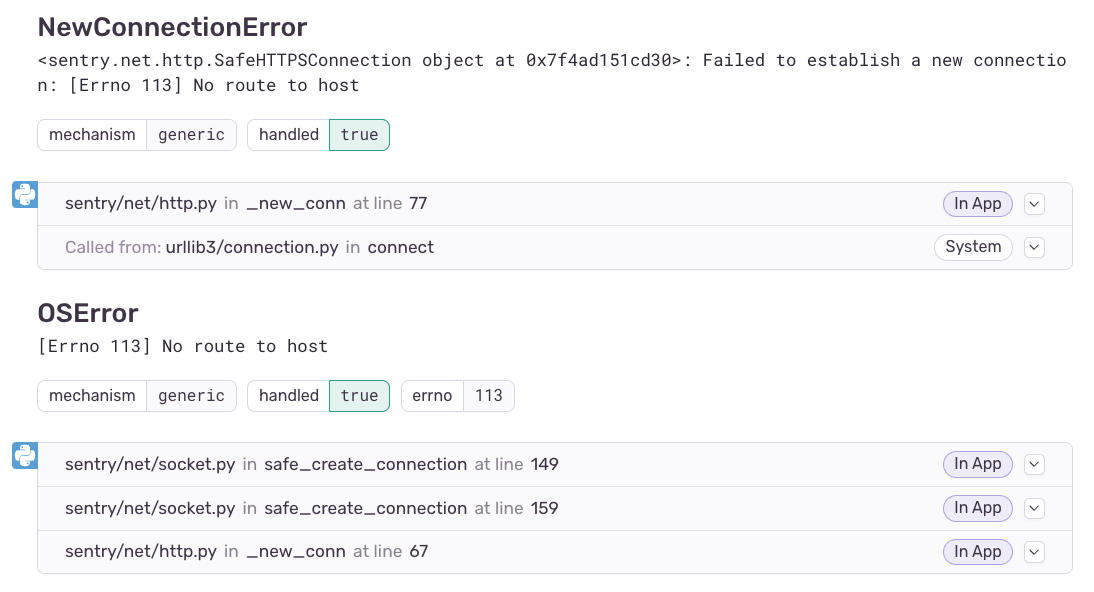Click the urllib3/connection.py filename link

click(x=252, y=247)
